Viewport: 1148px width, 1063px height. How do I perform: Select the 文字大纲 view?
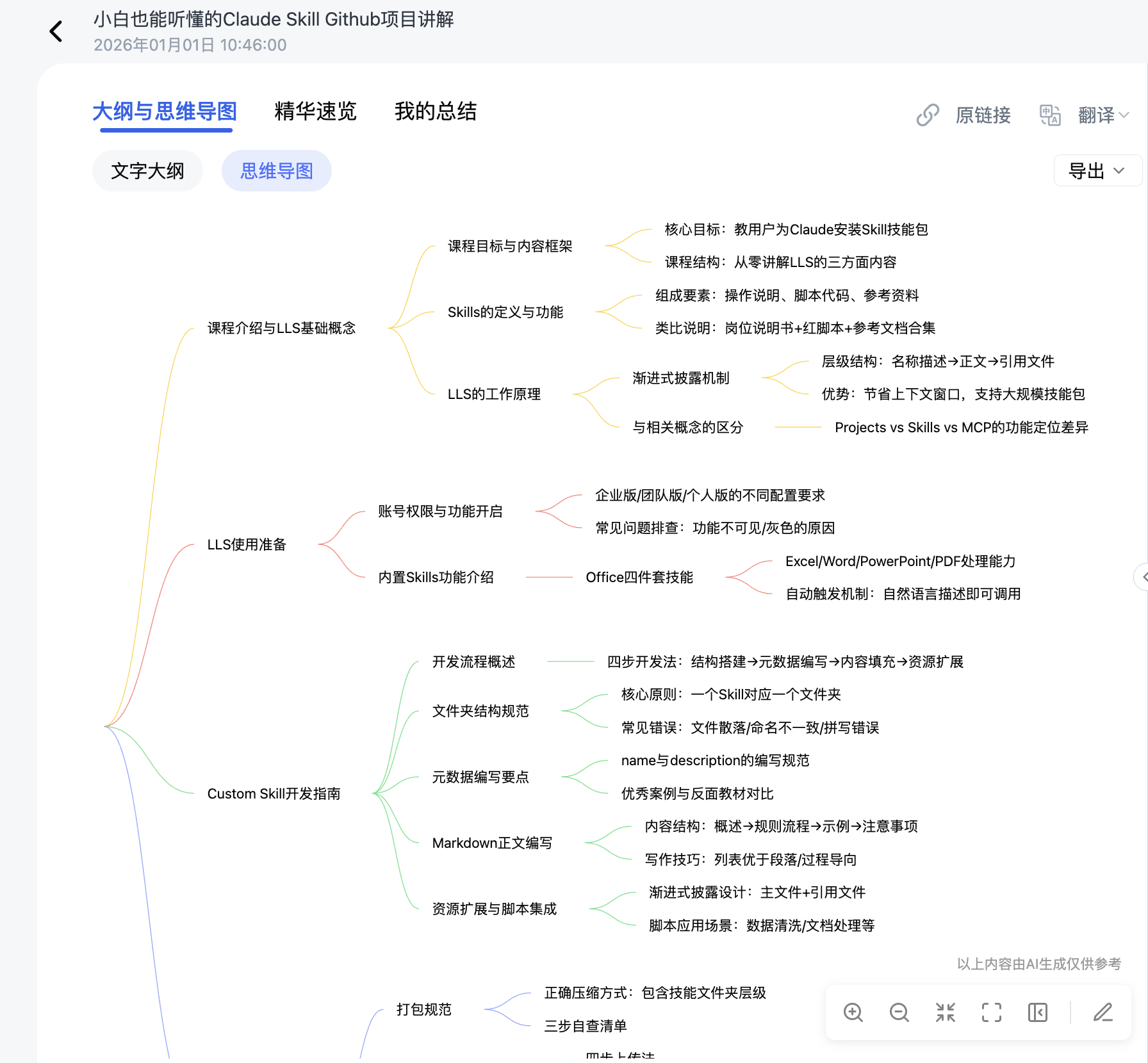click(x=147, y=171)
